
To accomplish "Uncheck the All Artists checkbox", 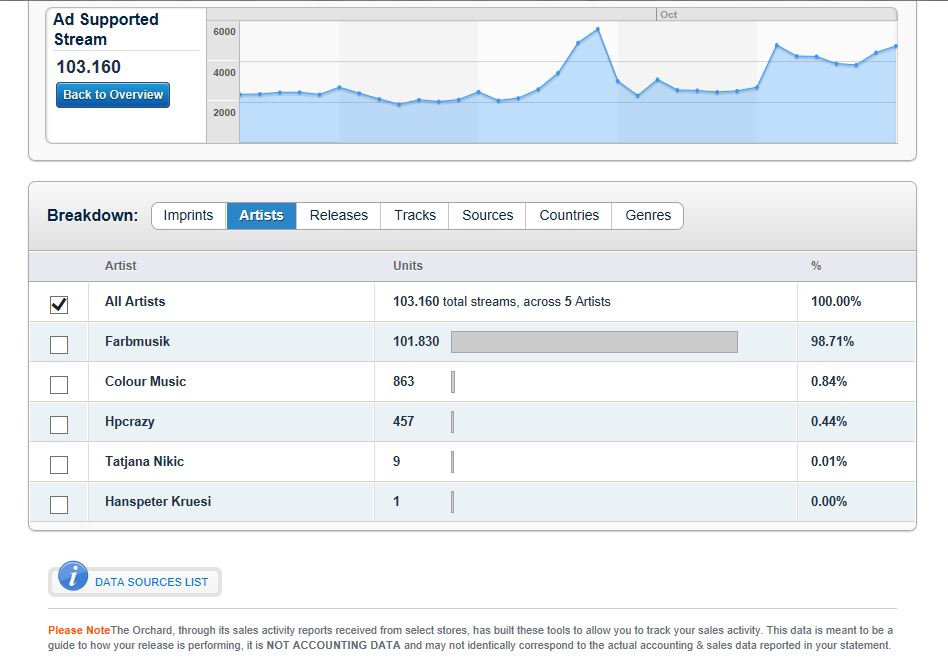I will tap(59, 304).
